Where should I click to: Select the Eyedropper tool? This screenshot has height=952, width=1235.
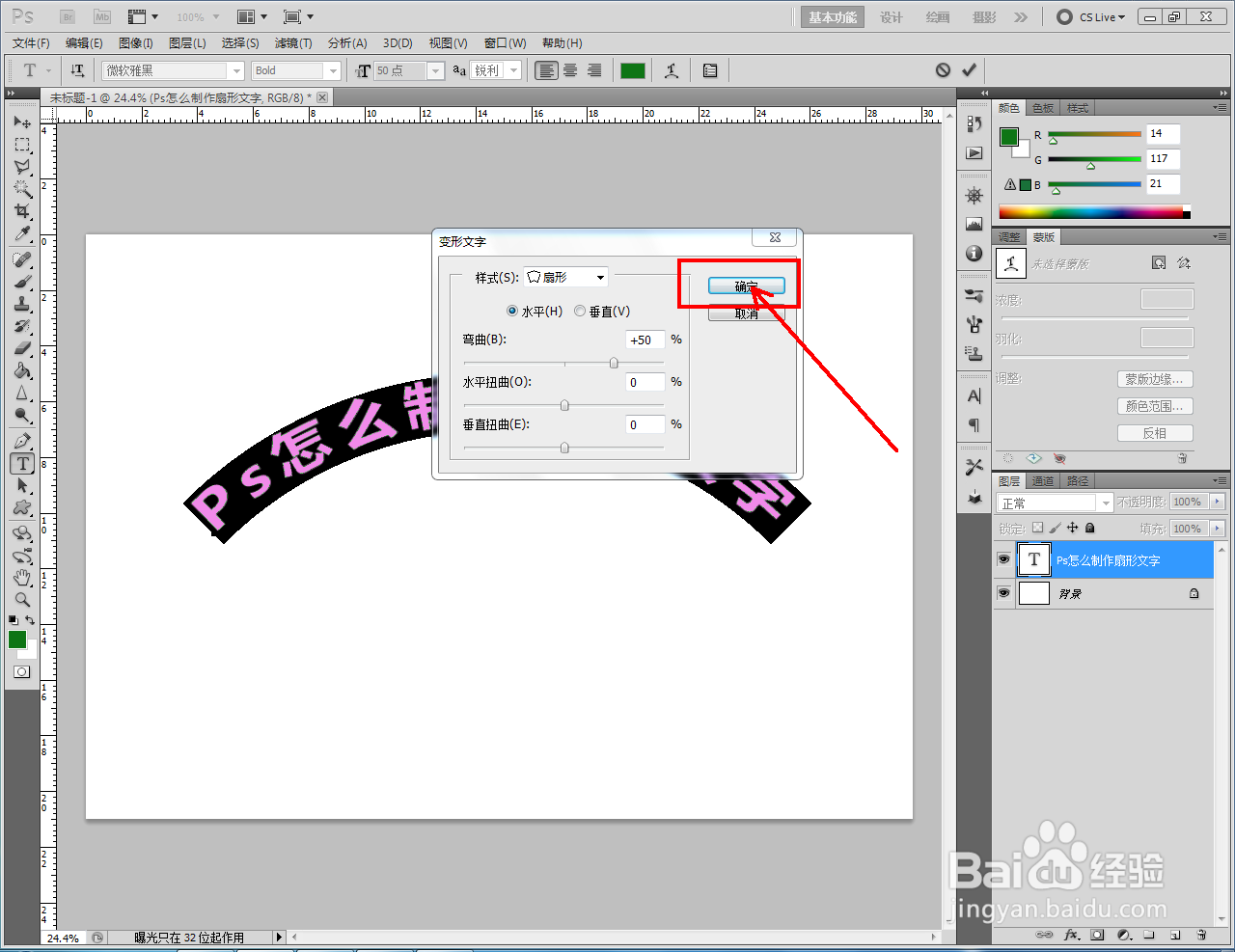22,233
